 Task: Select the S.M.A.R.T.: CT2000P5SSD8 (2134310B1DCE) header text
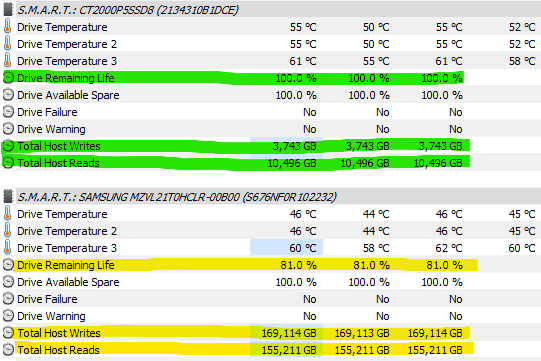128,10
